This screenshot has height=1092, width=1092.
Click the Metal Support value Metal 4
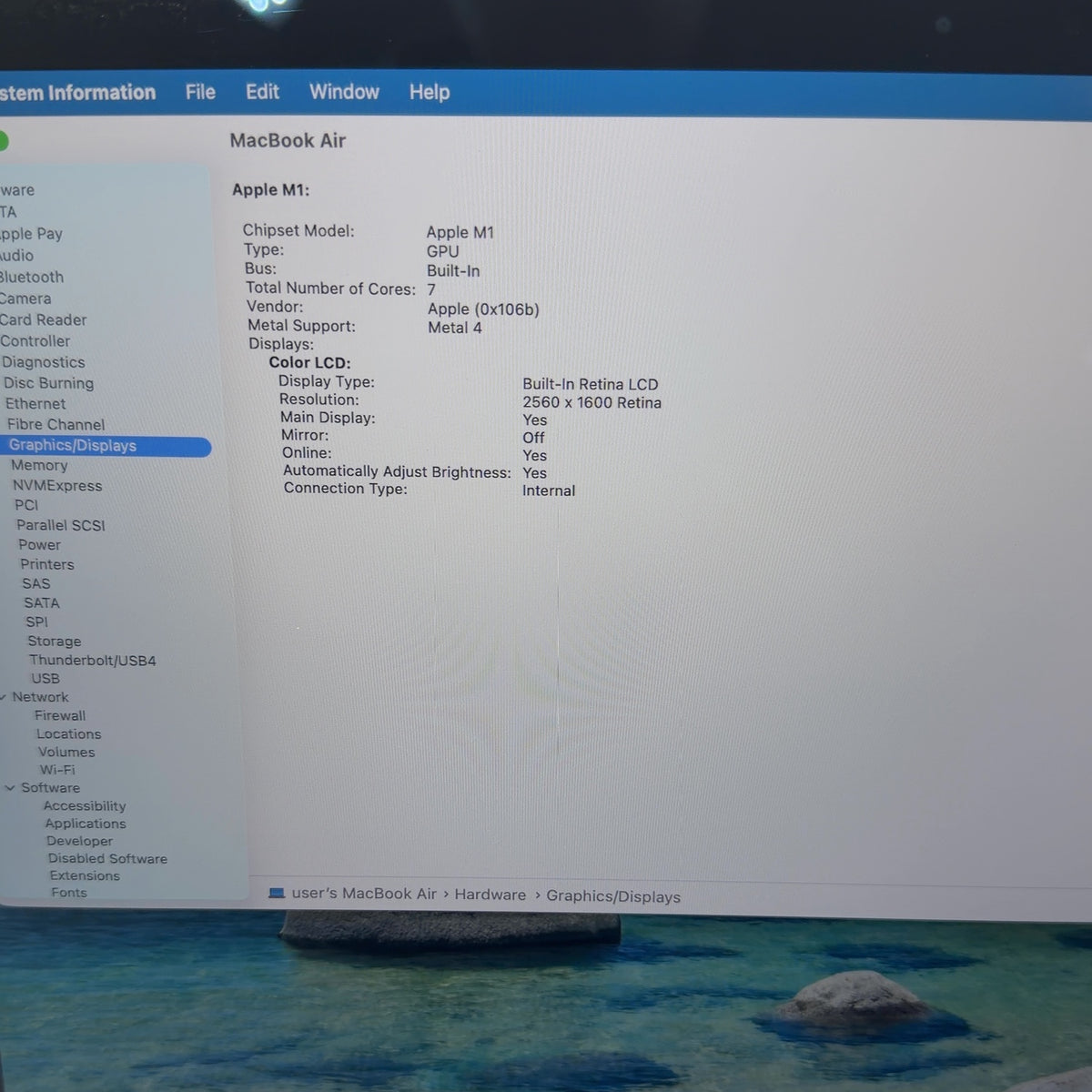[x=455, y=328]
